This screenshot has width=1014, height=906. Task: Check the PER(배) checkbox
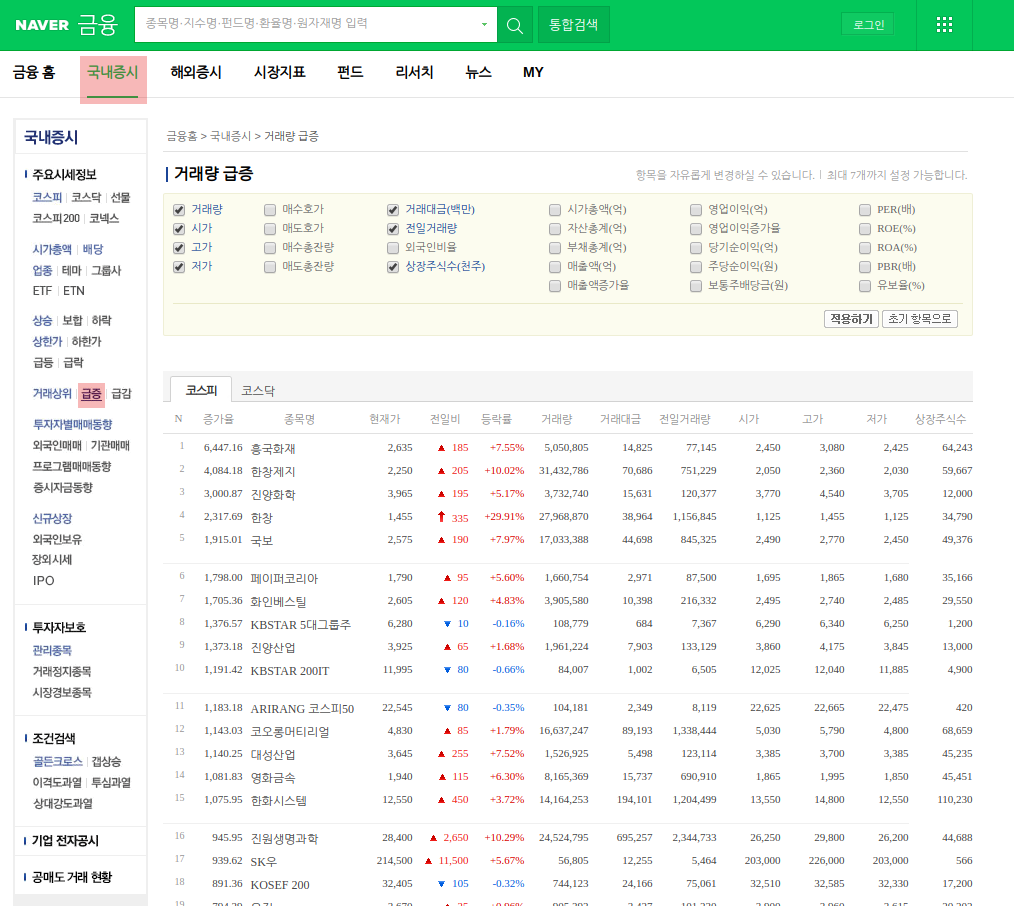tap(865, 210)
